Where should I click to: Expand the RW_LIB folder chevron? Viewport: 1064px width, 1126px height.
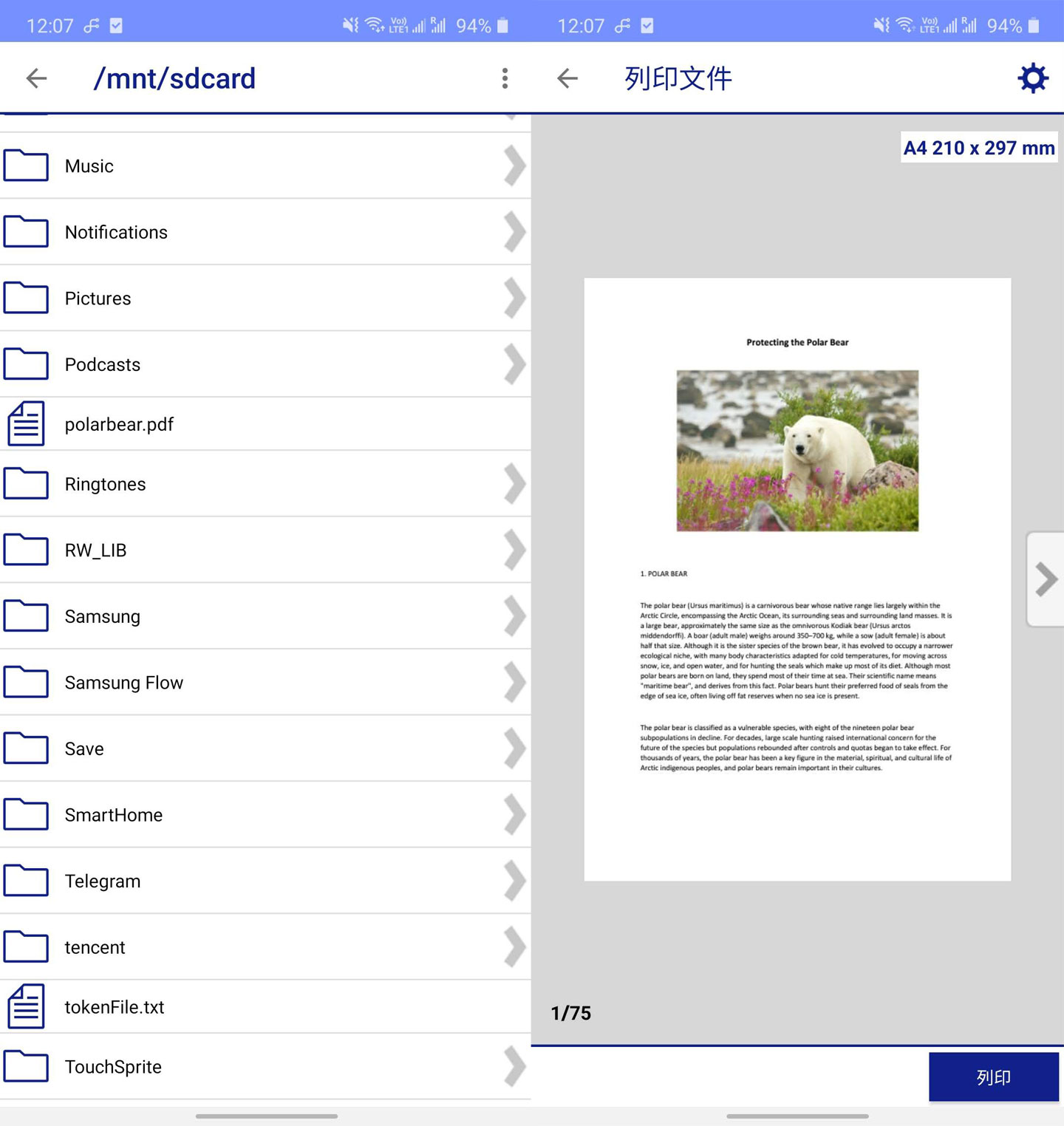(x=514, y=550)
